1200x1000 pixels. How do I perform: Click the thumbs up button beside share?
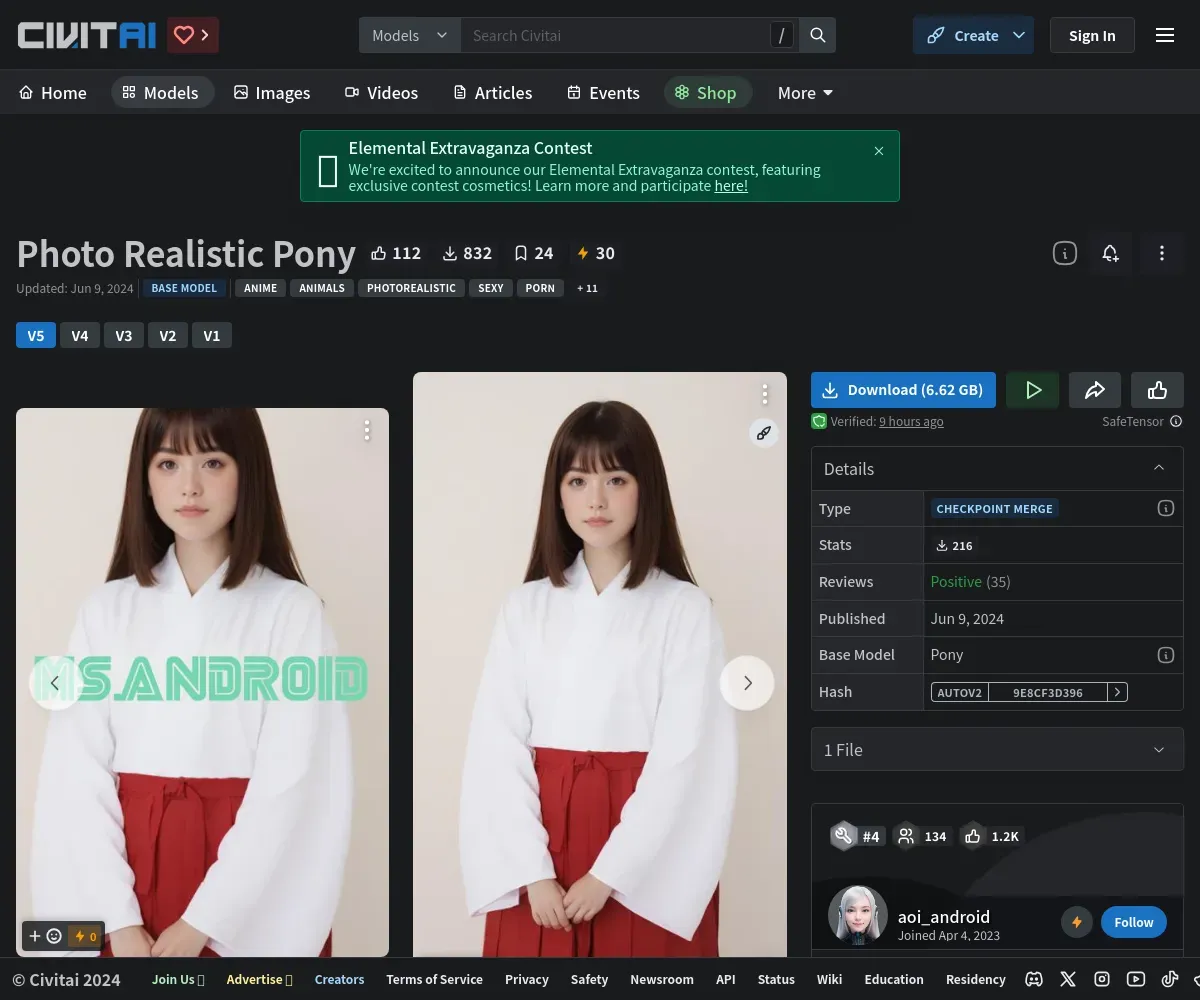pos(1157,390)
